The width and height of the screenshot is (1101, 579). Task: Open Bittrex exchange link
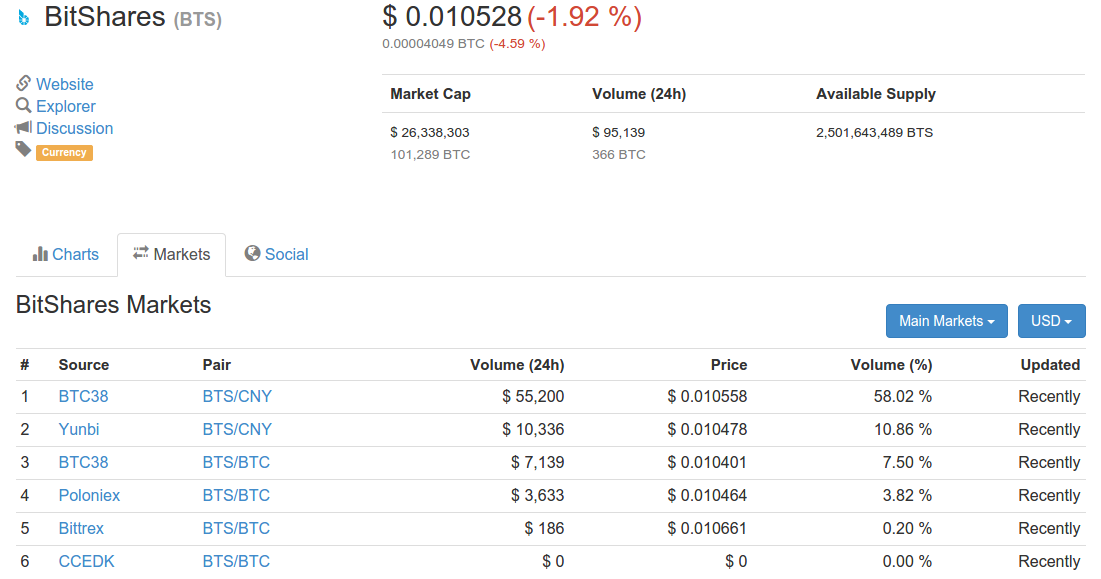81,528
